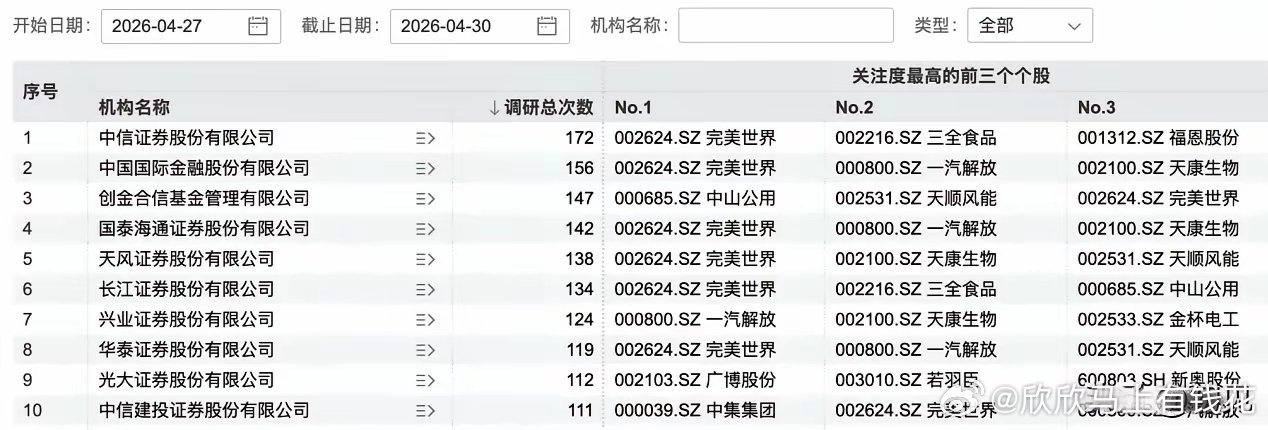This screenshot has height=430, width=1268.
Task: Select 兴业证券股份有限公司 row name
Action: [186, 320]
